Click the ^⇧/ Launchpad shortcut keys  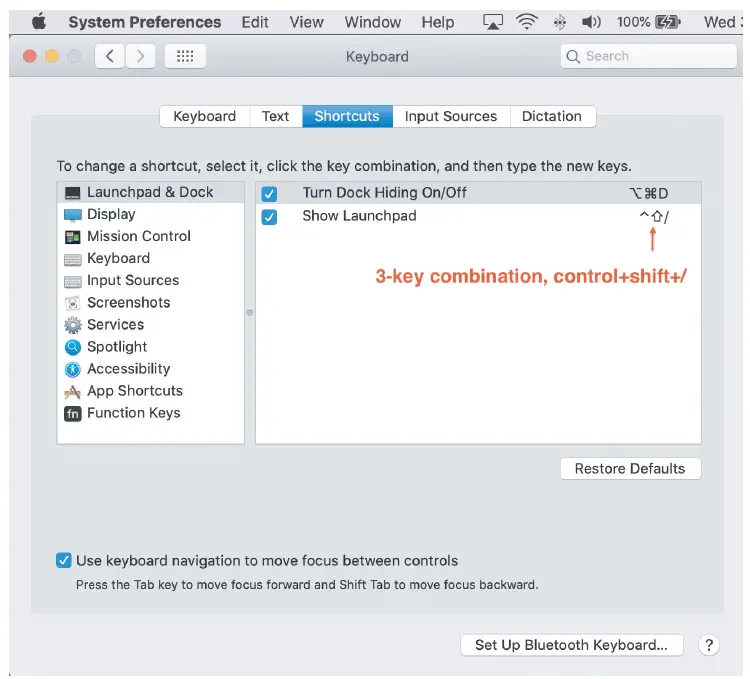(654, 217)
